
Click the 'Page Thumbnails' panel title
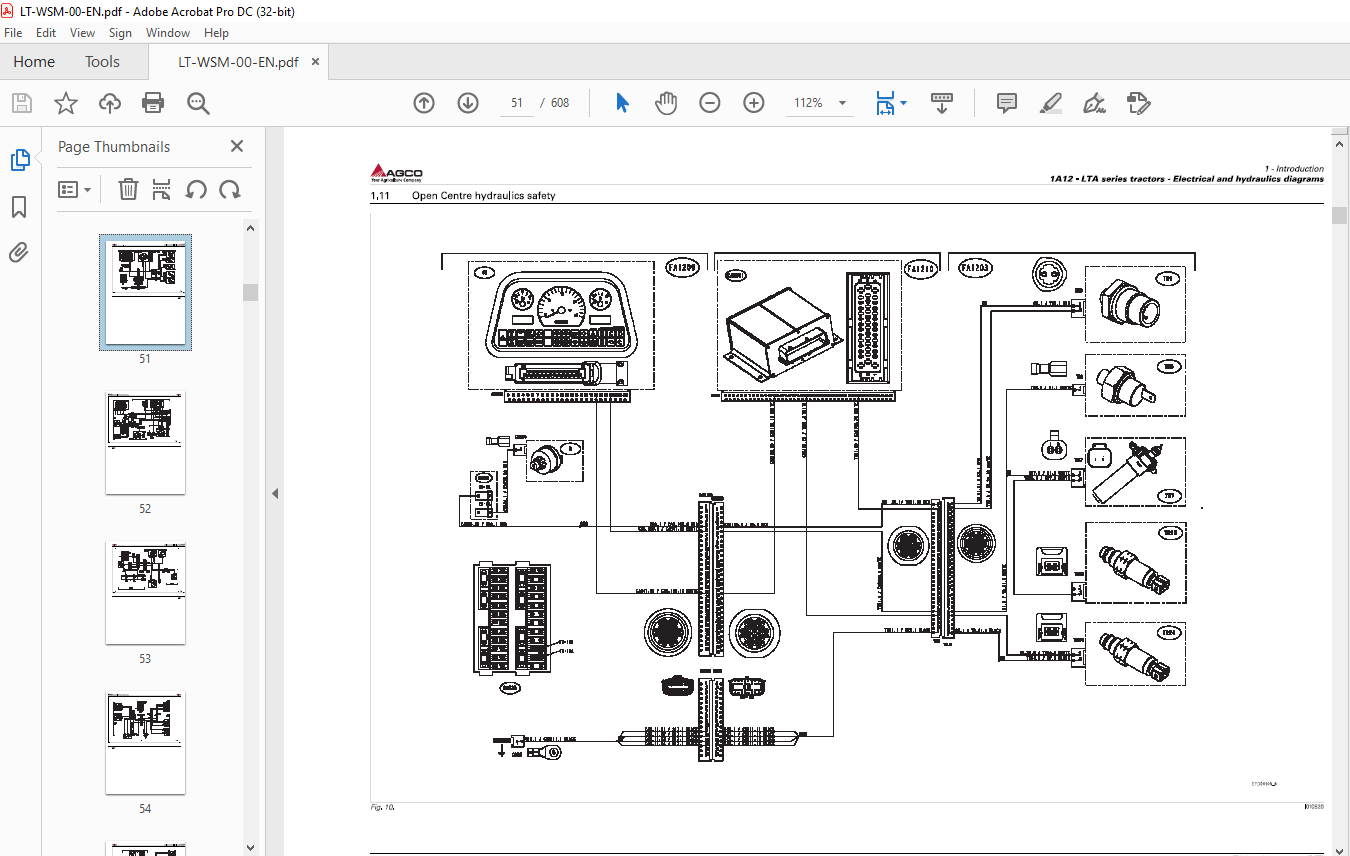point(114,146)
